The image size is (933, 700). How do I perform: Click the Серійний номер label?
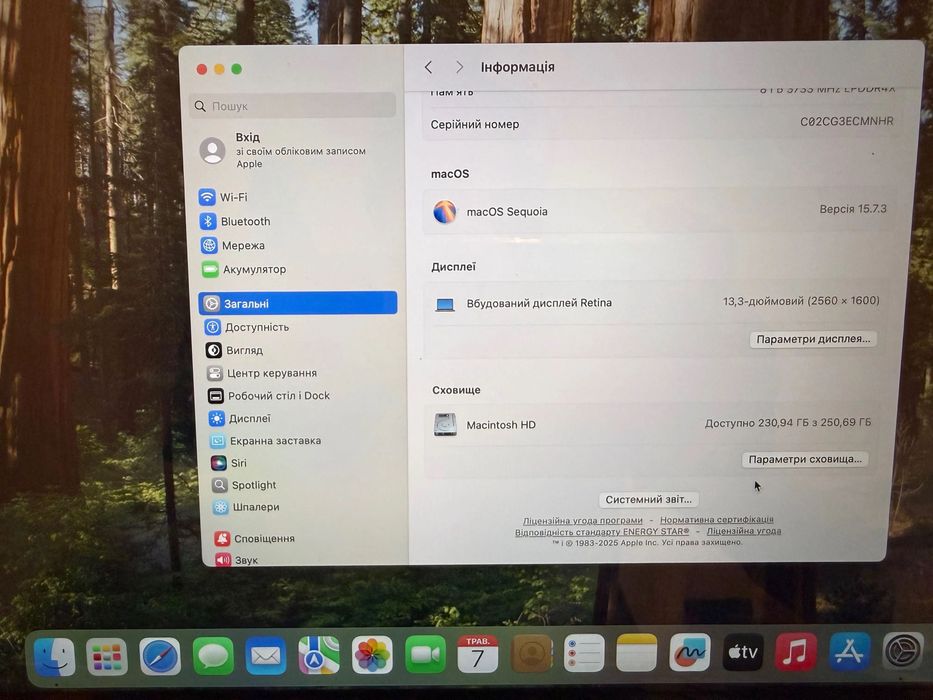point(475,124)
